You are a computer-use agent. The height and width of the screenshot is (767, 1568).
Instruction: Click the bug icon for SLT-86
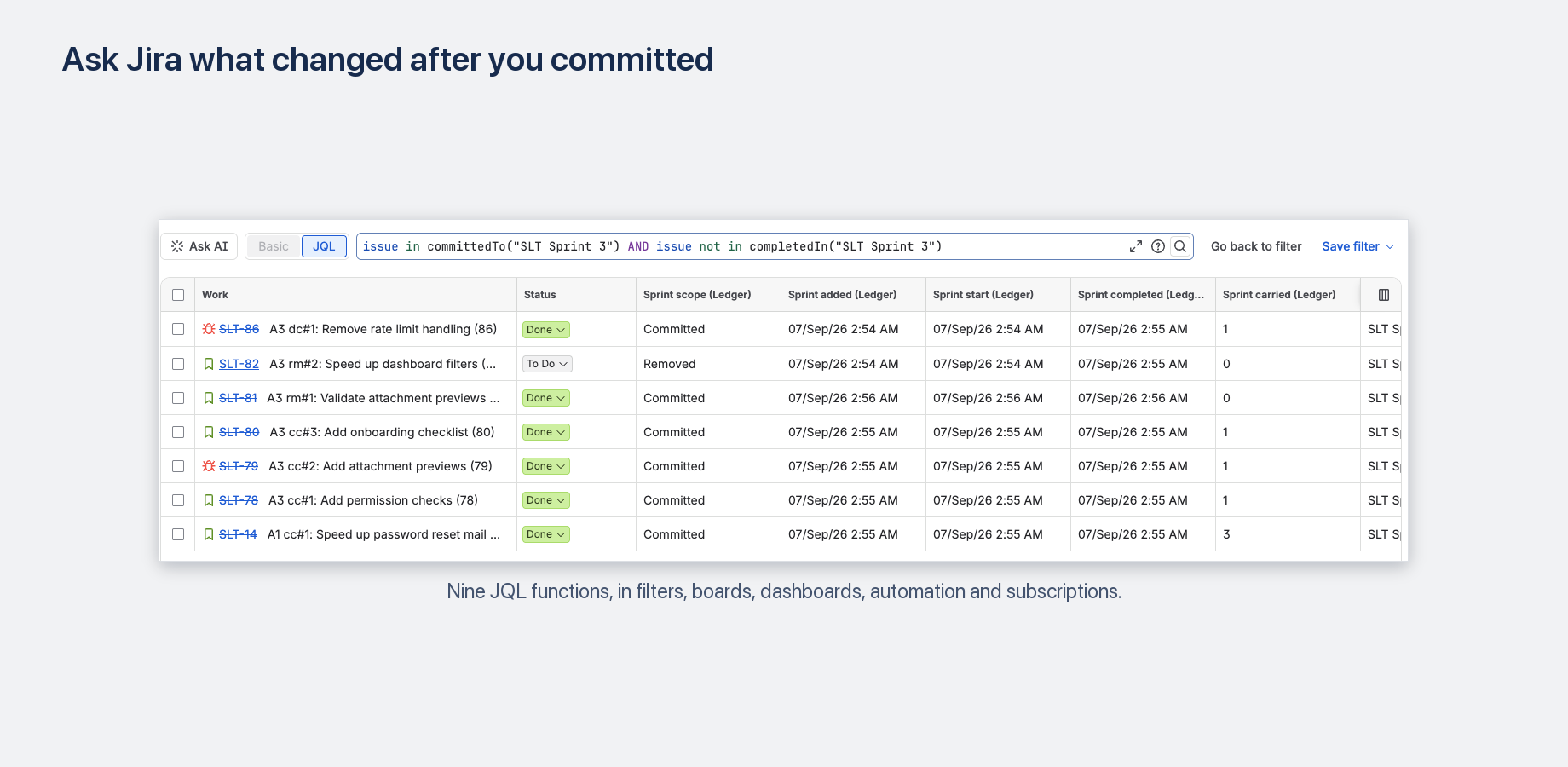pos(209,329)
